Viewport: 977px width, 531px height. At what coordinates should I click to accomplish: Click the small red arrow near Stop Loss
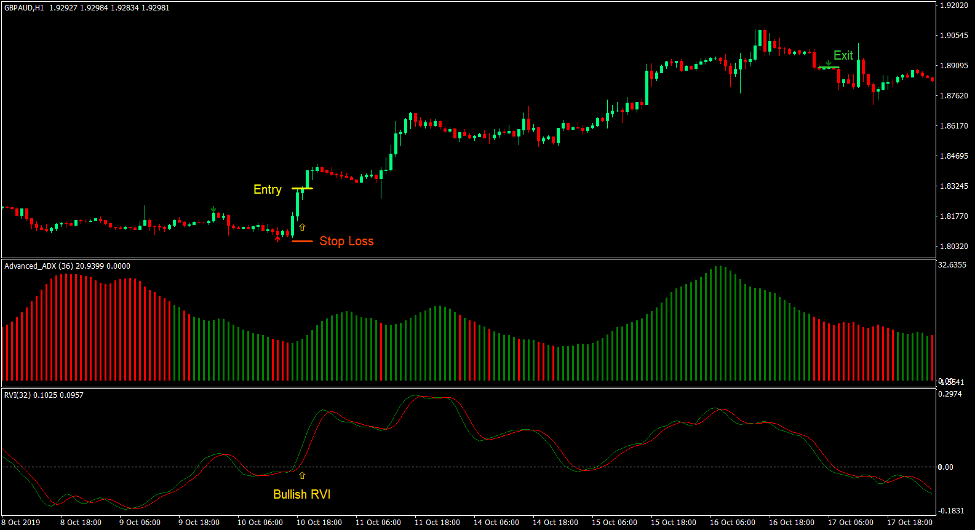(278, 238)
